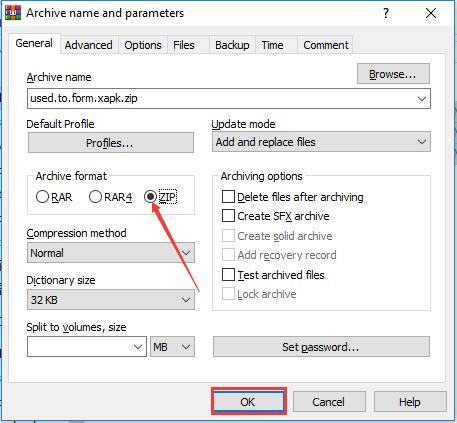Image resolution: width=457 pixels, height=423 pixels.
Task: Check Create SFX archive option
Action: (228, 216)
